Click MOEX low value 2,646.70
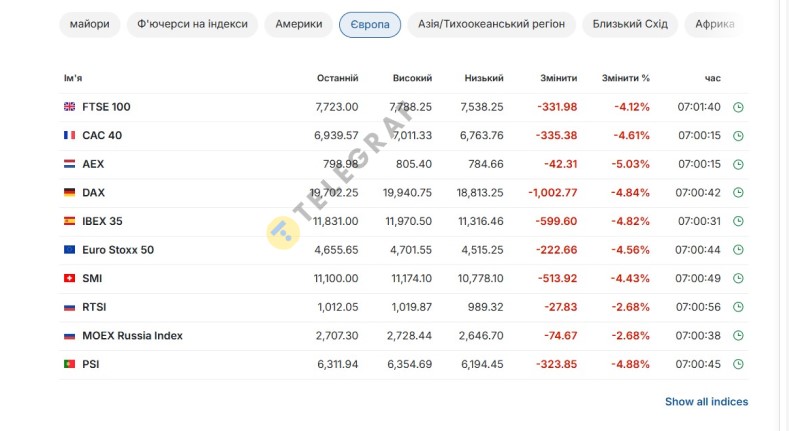This screenshot has width=789, height=431. coord(481,335)
